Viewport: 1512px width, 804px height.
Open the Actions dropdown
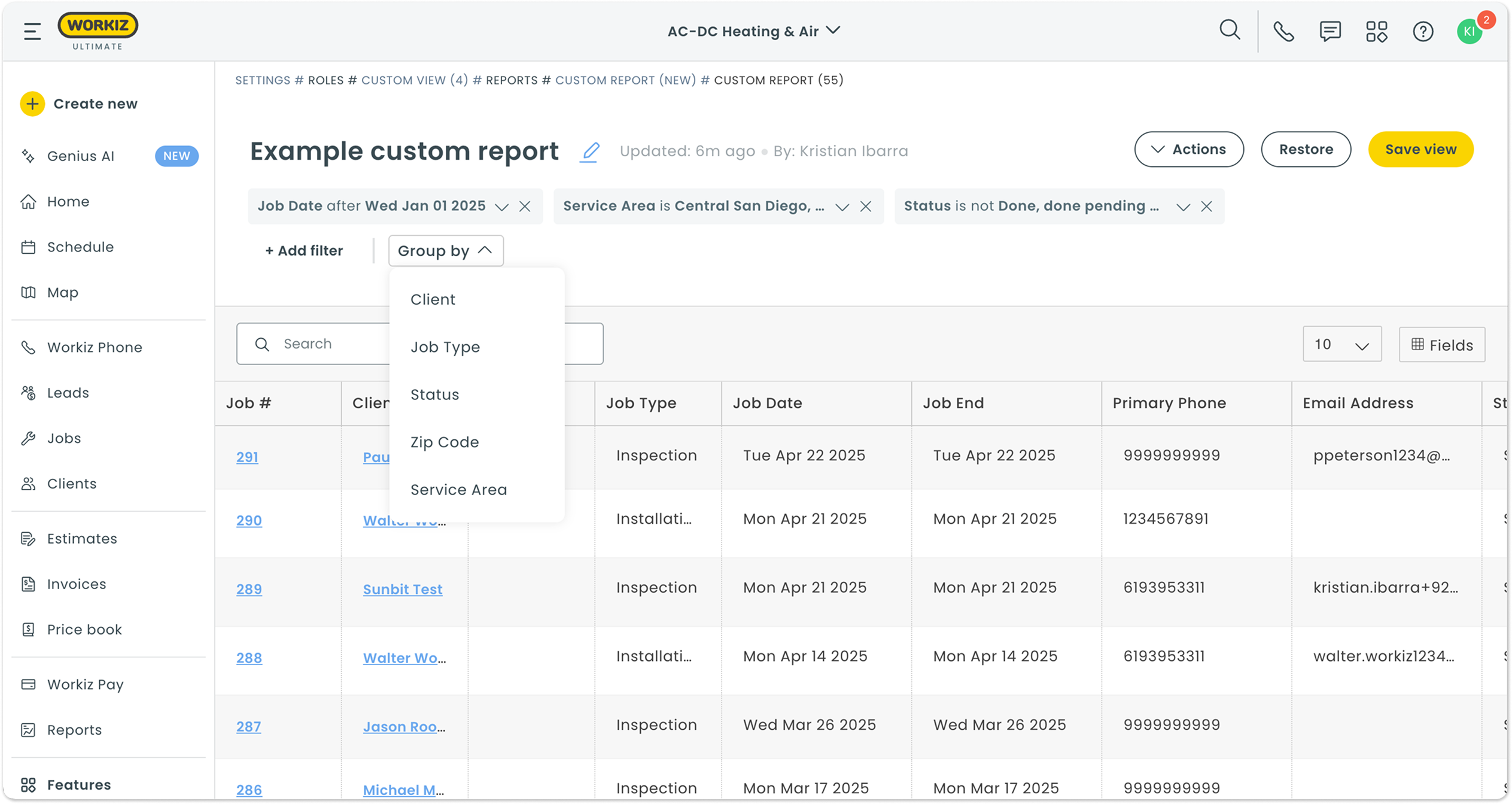pyautogui.click(x=1189, y=150)
